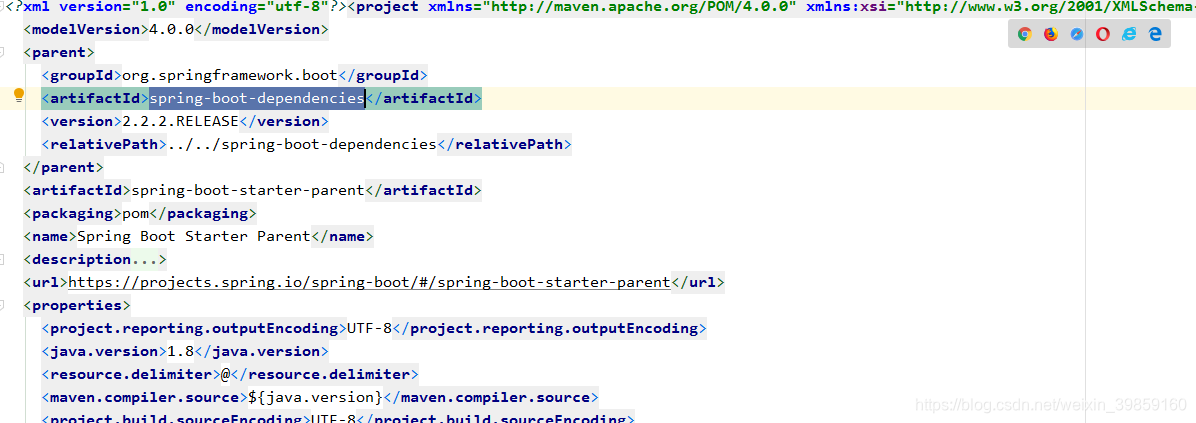Click the opening url tag
1196x423 pixels.
tap(46, 282)
